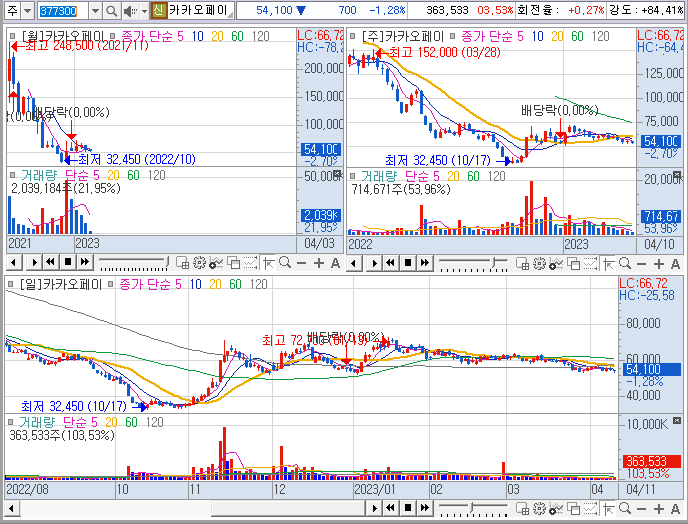Screen dimensions: 688x524
Task: Zoom in the daily chart with plus
Action: (x=659, y=509)
